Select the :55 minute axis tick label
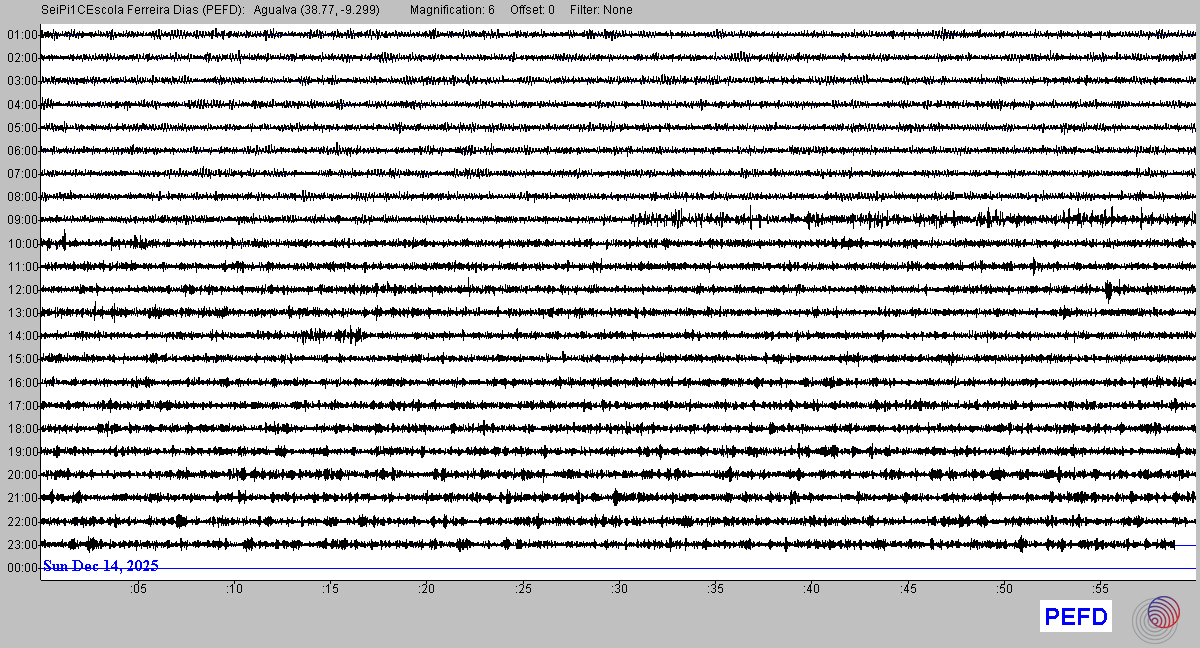The width and height of the screenshot is (1200, 648). (x=1099, y=589)
